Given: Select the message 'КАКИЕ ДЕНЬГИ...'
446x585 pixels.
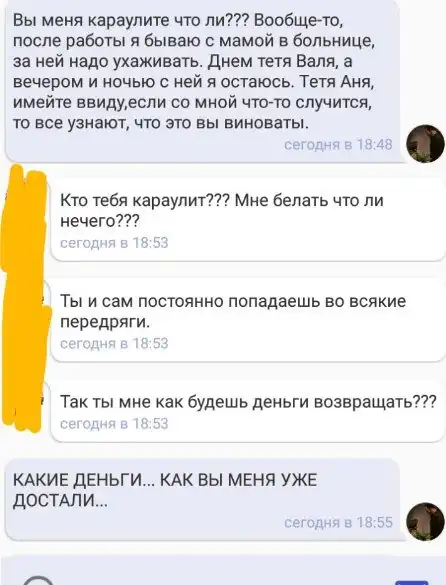Looking at the screenshot, I should tap(204, 500).
